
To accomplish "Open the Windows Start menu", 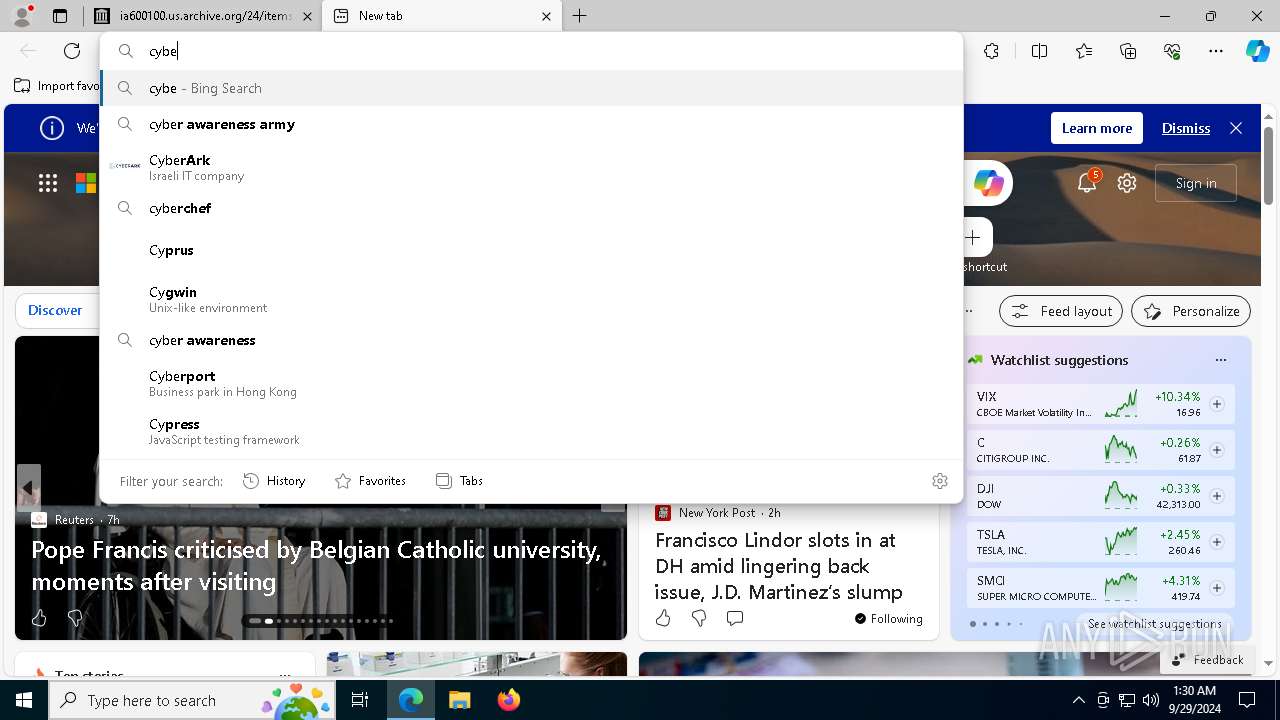I will click(24, 700).
